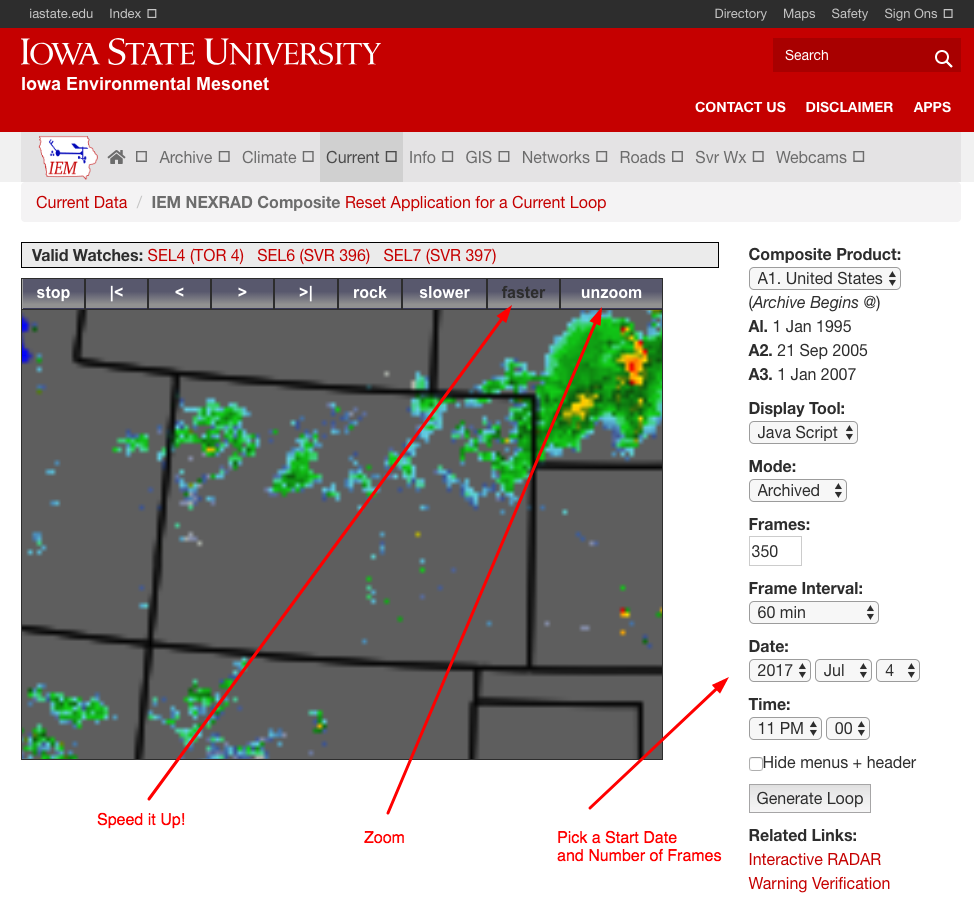Jump to last frame with >| button
This screenshot has width=974, height=908.
click(306, 293)
